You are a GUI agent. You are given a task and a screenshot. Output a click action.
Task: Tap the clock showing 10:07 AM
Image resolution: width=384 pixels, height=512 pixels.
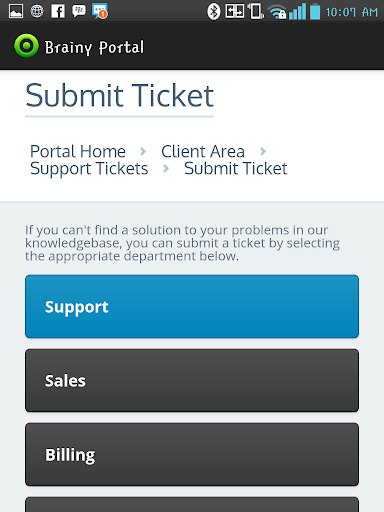coord(351,12)
